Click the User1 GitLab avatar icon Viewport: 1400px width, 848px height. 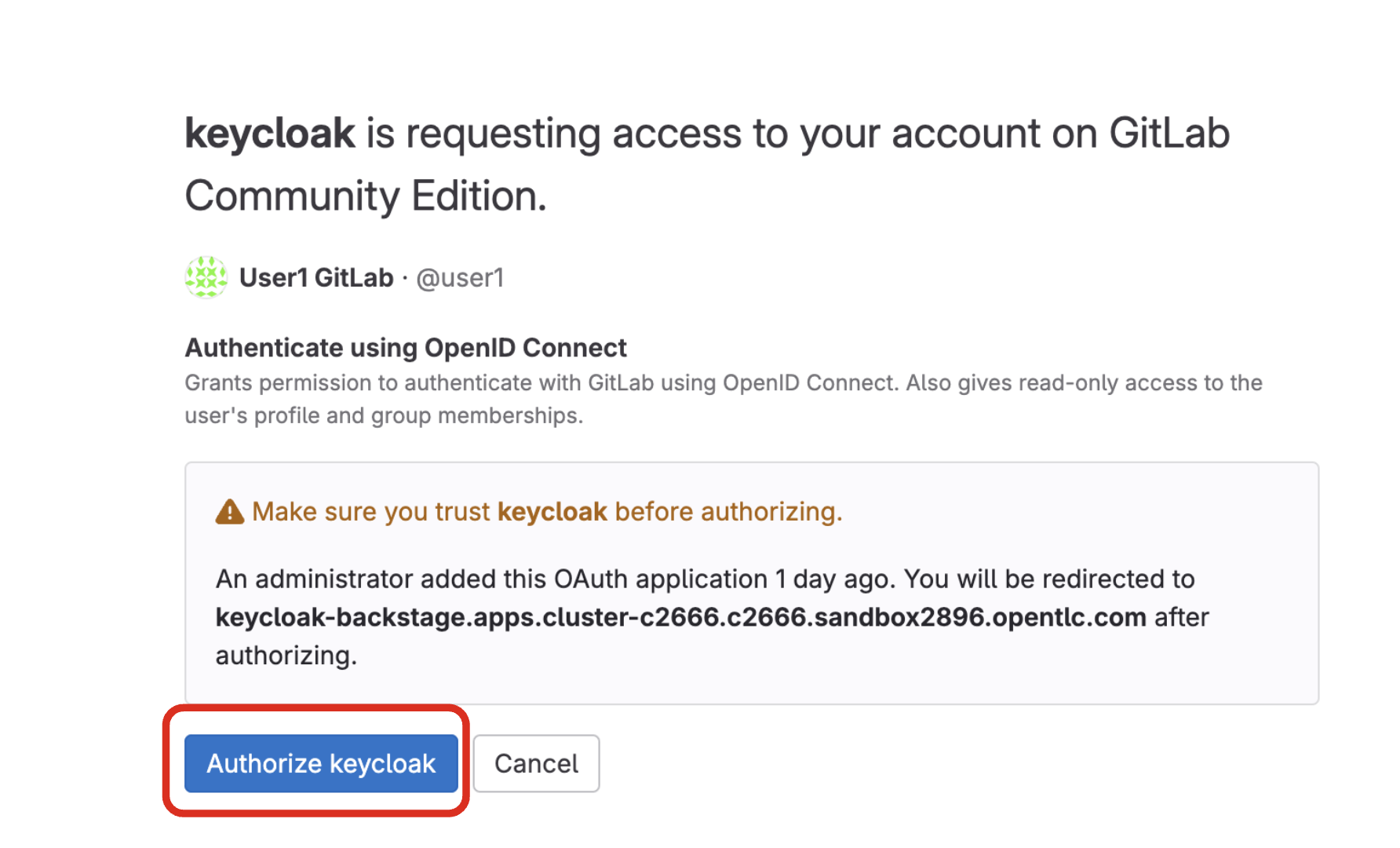(206, 277)
